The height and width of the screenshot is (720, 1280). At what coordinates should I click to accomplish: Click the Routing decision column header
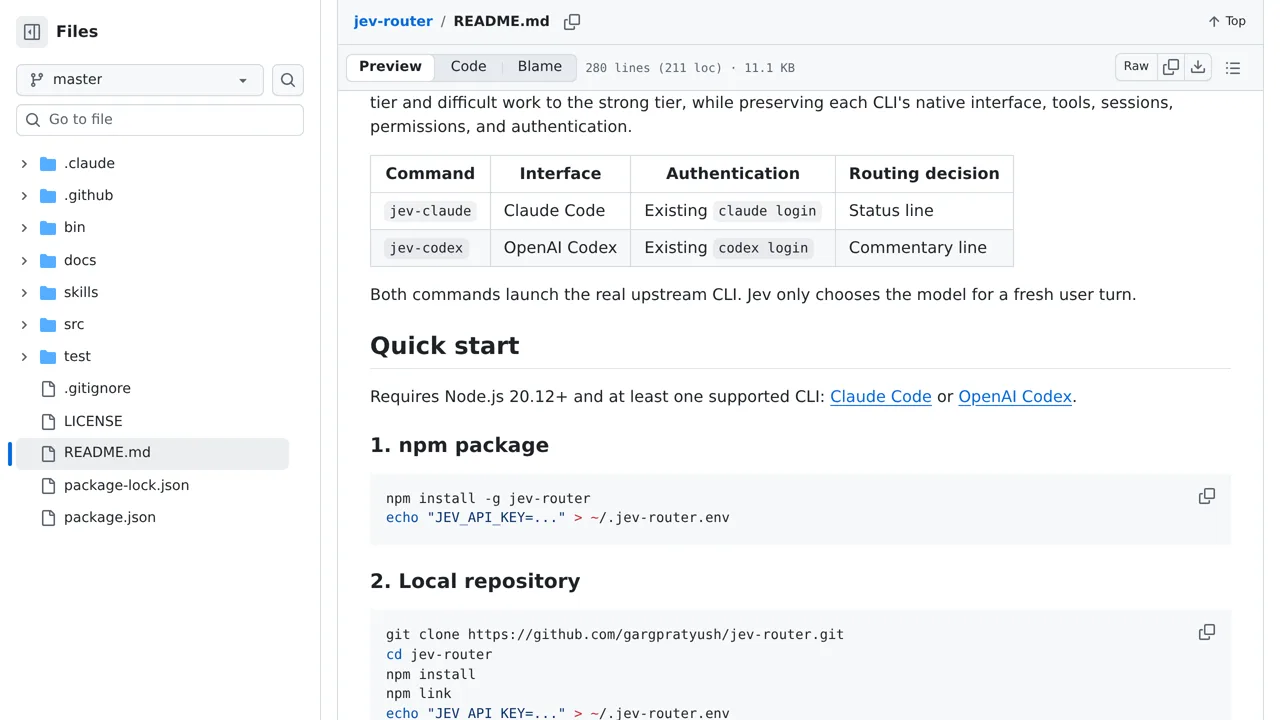(924, 174)
